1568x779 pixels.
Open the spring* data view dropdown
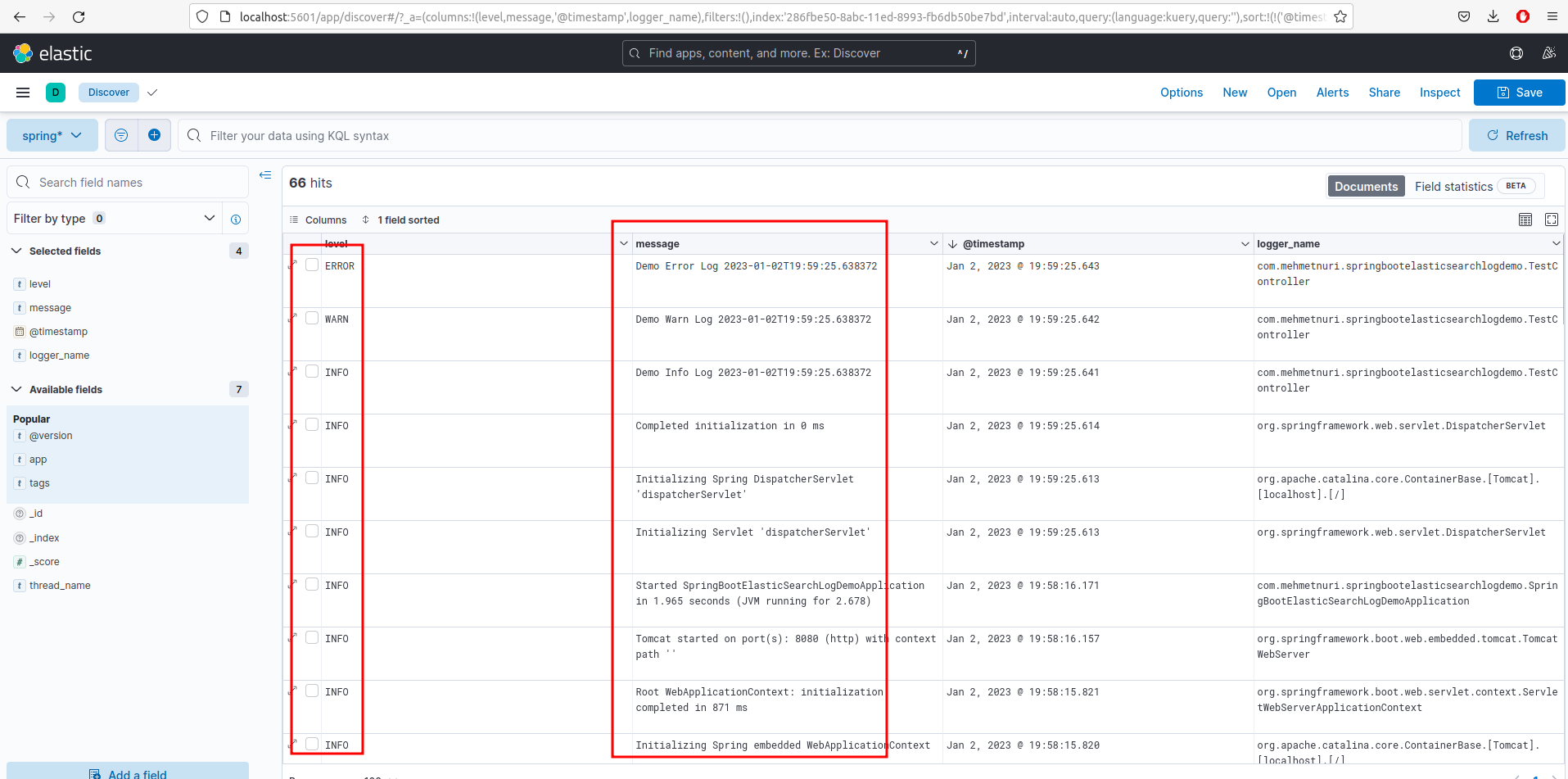[52, 135]
